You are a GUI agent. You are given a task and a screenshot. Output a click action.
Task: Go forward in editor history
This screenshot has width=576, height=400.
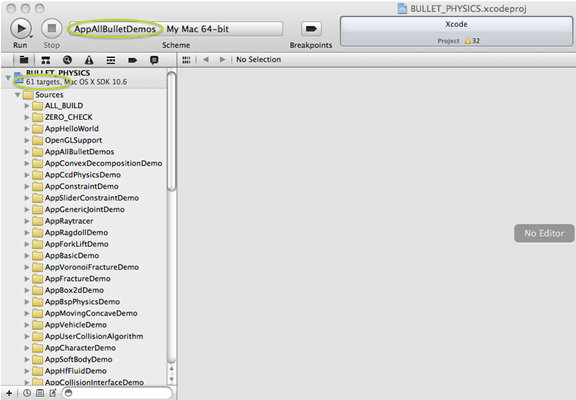[222, 60]
